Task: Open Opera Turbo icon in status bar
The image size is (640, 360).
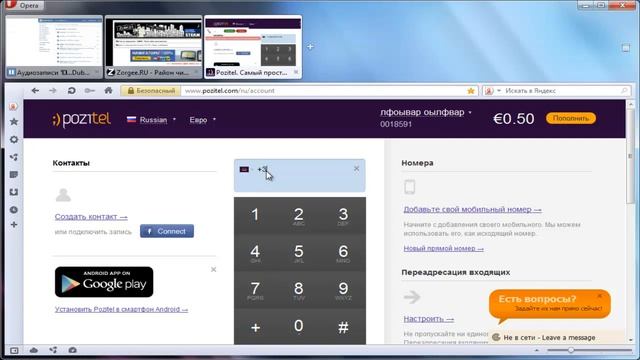Action: [73, 350]
